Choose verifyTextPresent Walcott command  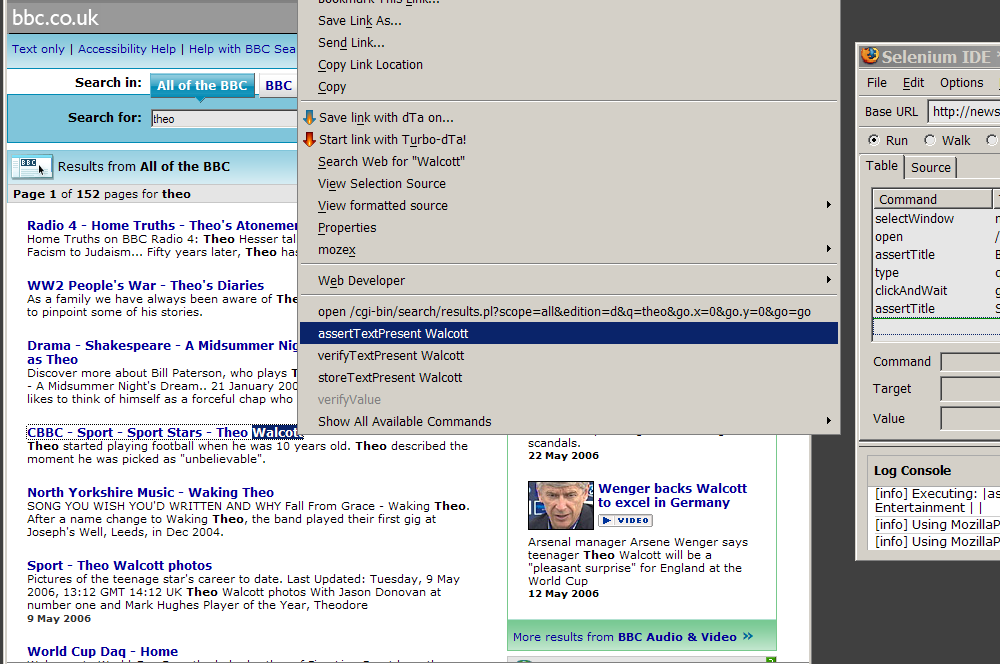[x=569, y=356]
